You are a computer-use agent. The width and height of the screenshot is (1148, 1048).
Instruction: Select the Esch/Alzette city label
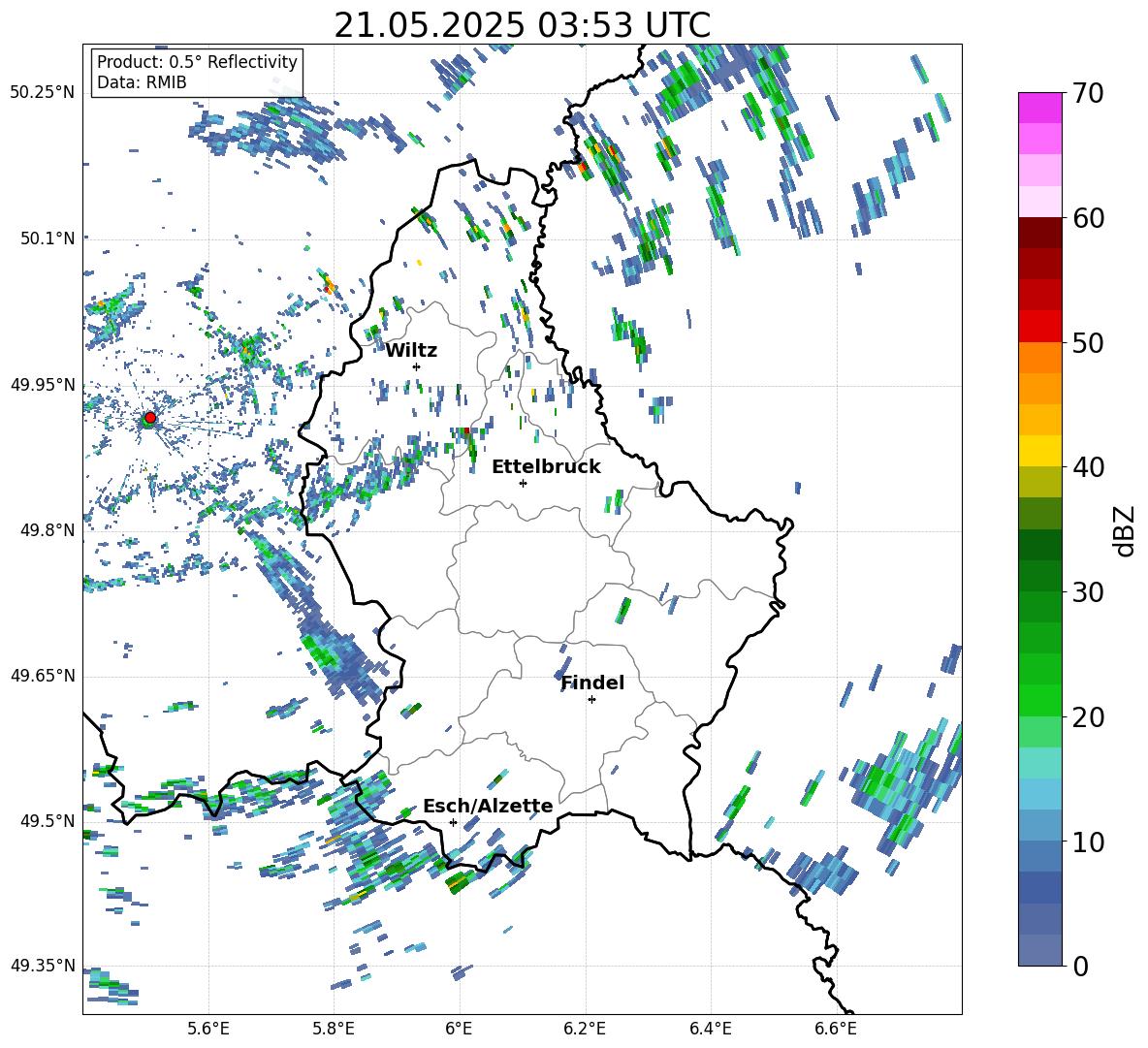488,807
